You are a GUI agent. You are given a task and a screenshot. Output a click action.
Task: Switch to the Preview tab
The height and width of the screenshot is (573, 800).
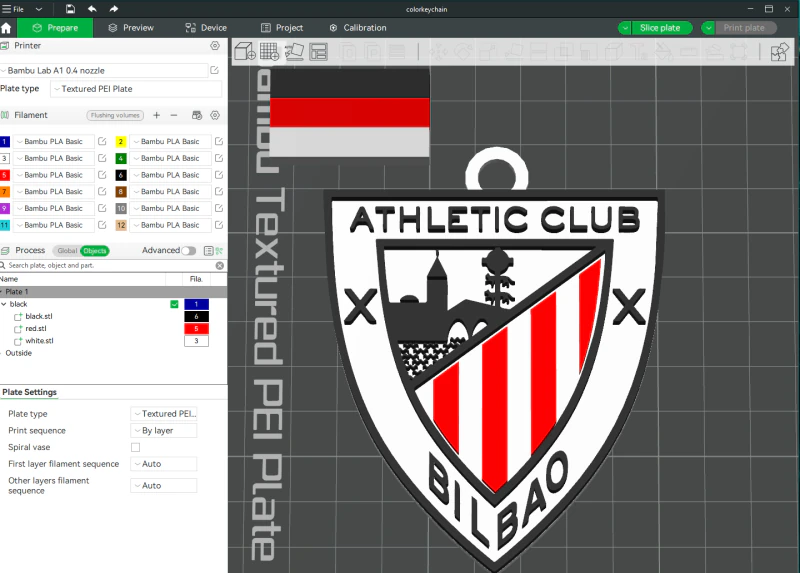click(131, 28)
